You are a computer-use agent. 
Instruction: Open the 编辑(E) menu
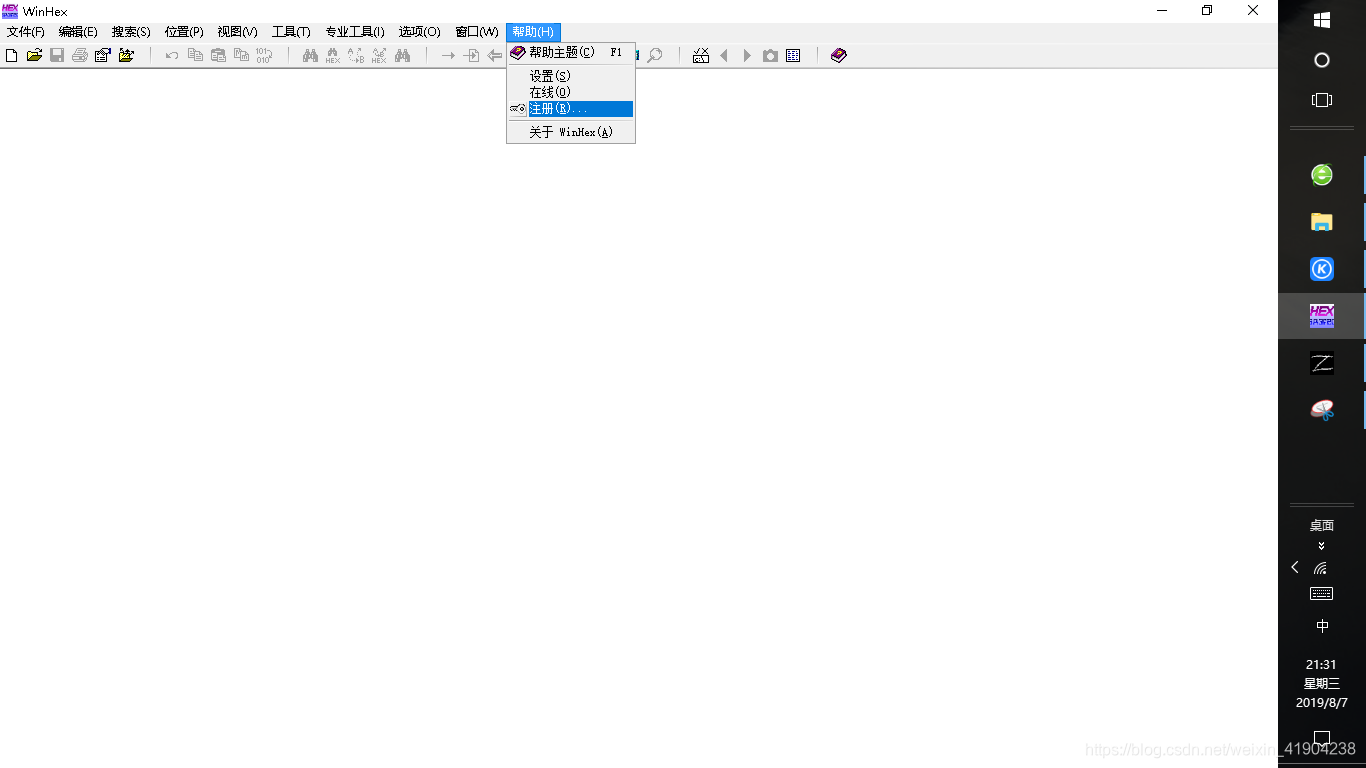coord(78,32)
